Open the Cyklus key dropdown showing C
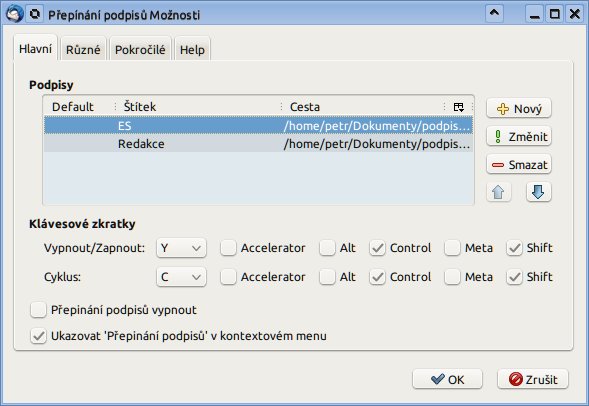 tap(181, 277)
